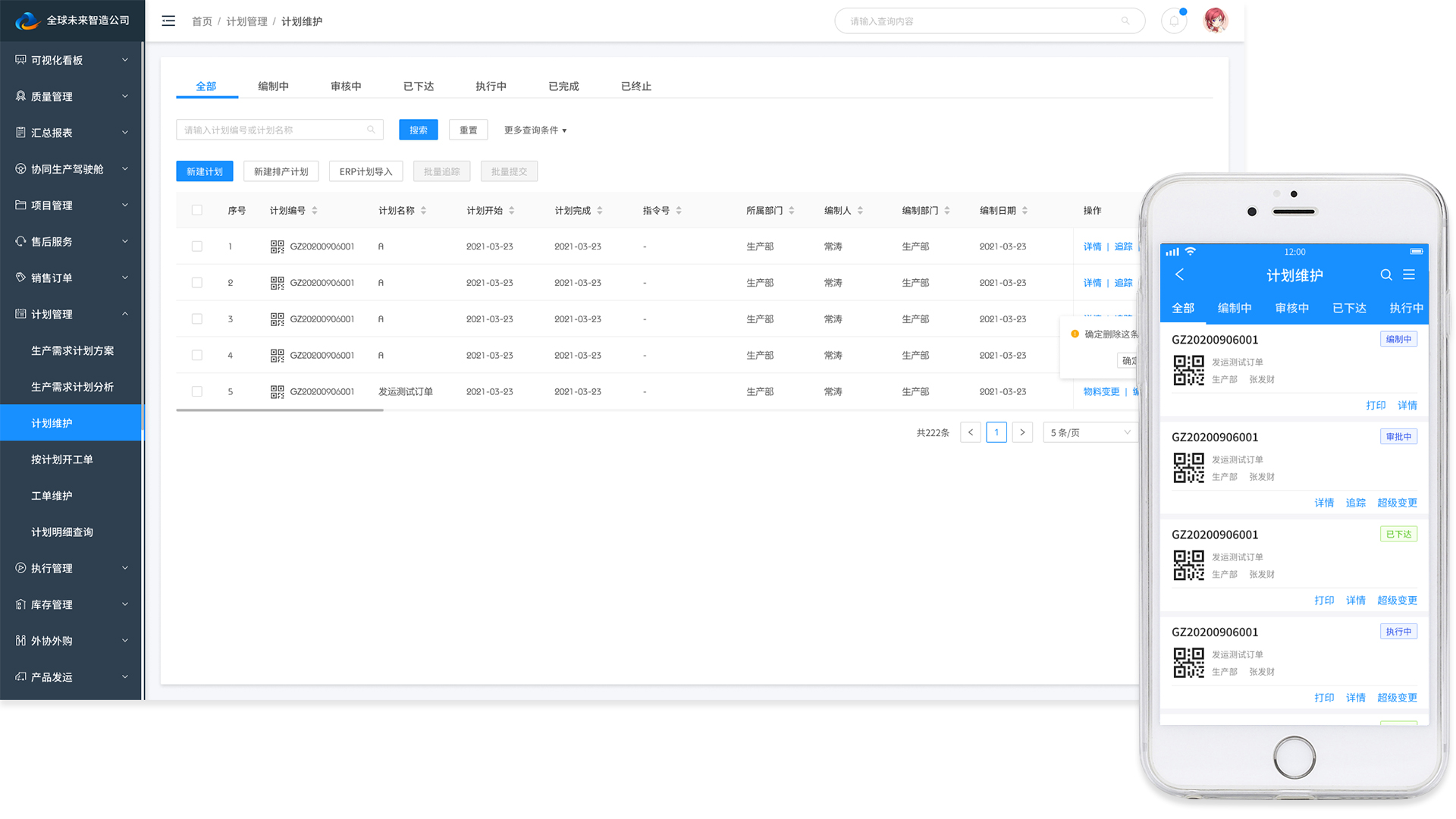Tap the mobile hamburger menu icon
Screen dimensions: 1456x819
click(x=1409, y=275)
